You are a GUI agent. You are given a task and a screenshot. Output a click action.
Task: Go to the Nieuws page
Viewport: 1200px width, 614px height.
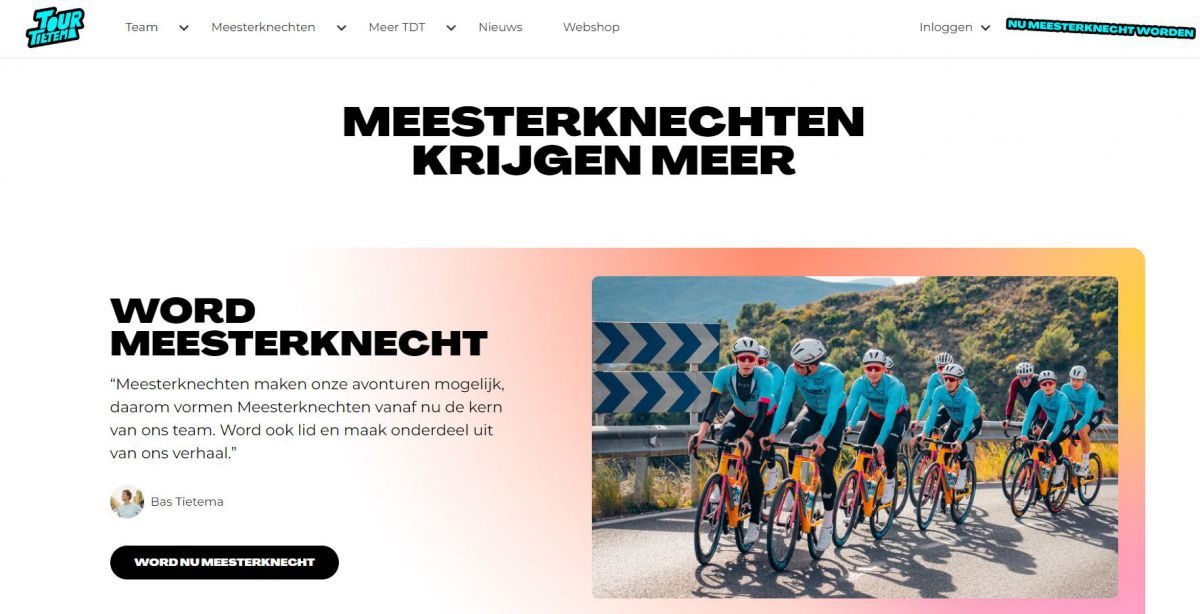point(500,27)
